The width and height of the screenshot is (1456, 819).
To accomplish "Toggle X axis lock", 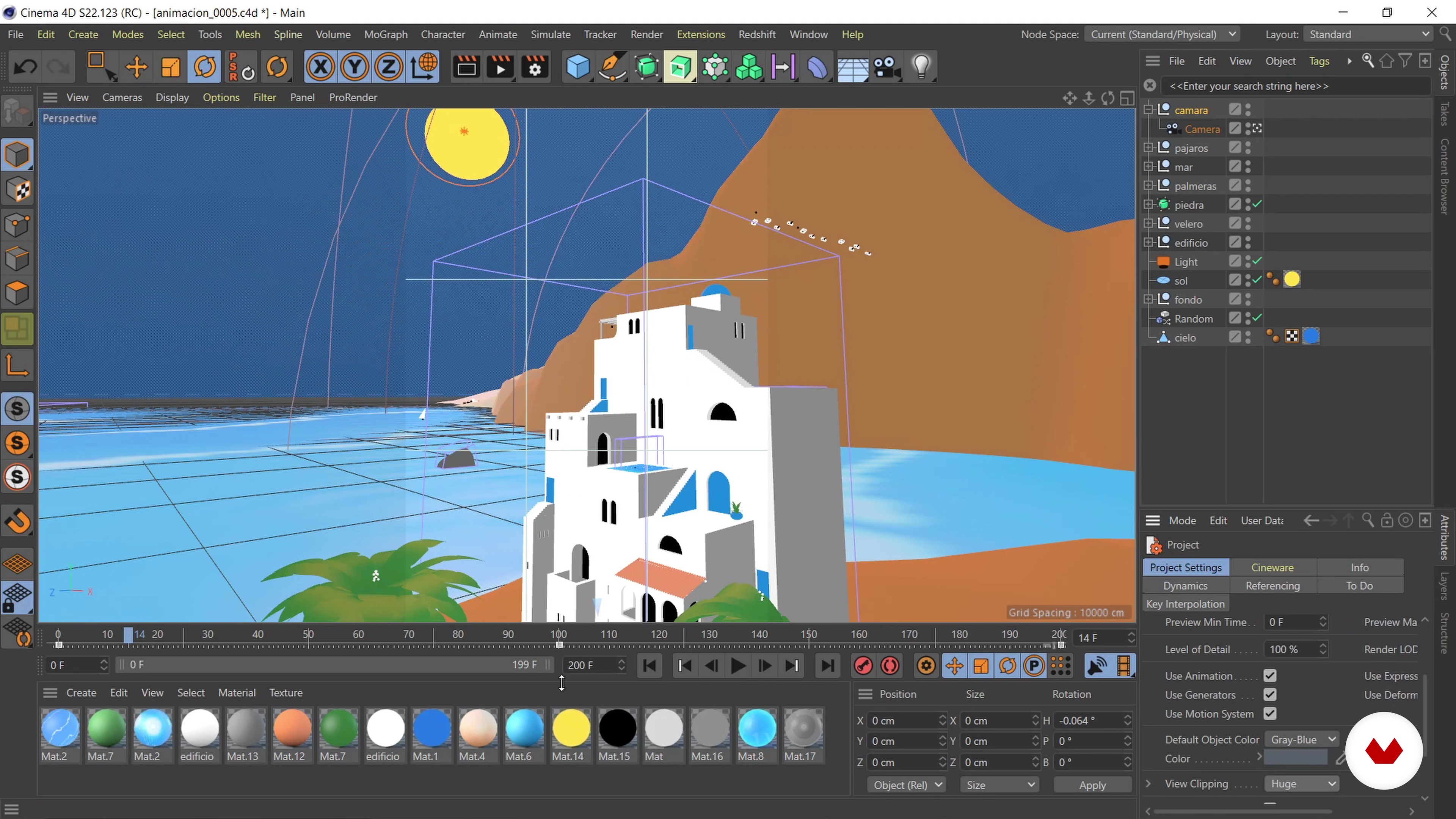I will tap(320, 67).
